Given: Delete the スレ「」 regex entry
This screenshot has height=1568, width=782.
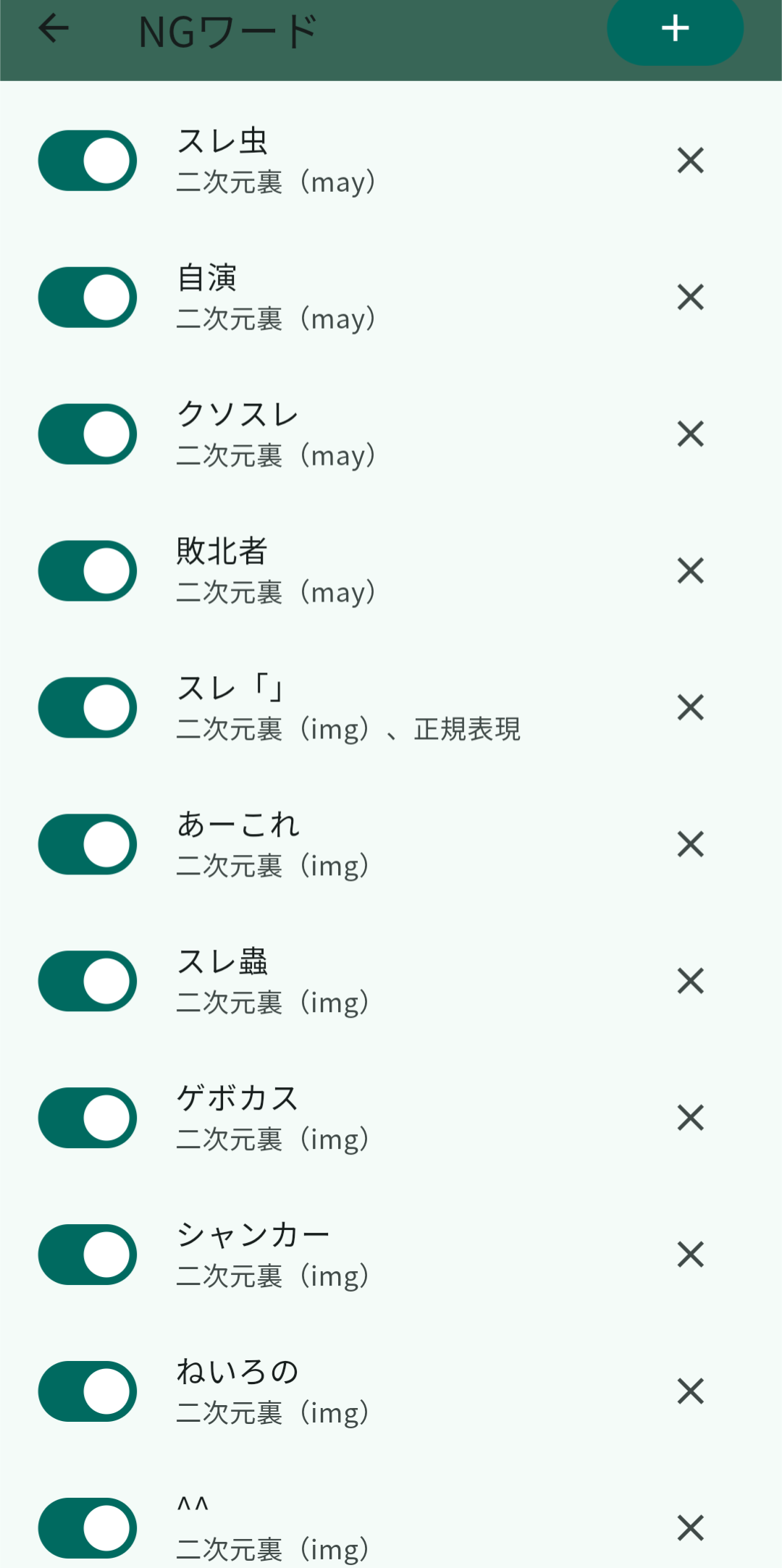Looking at the screenshot, I should pyautogui.click(x=690, y=707).
